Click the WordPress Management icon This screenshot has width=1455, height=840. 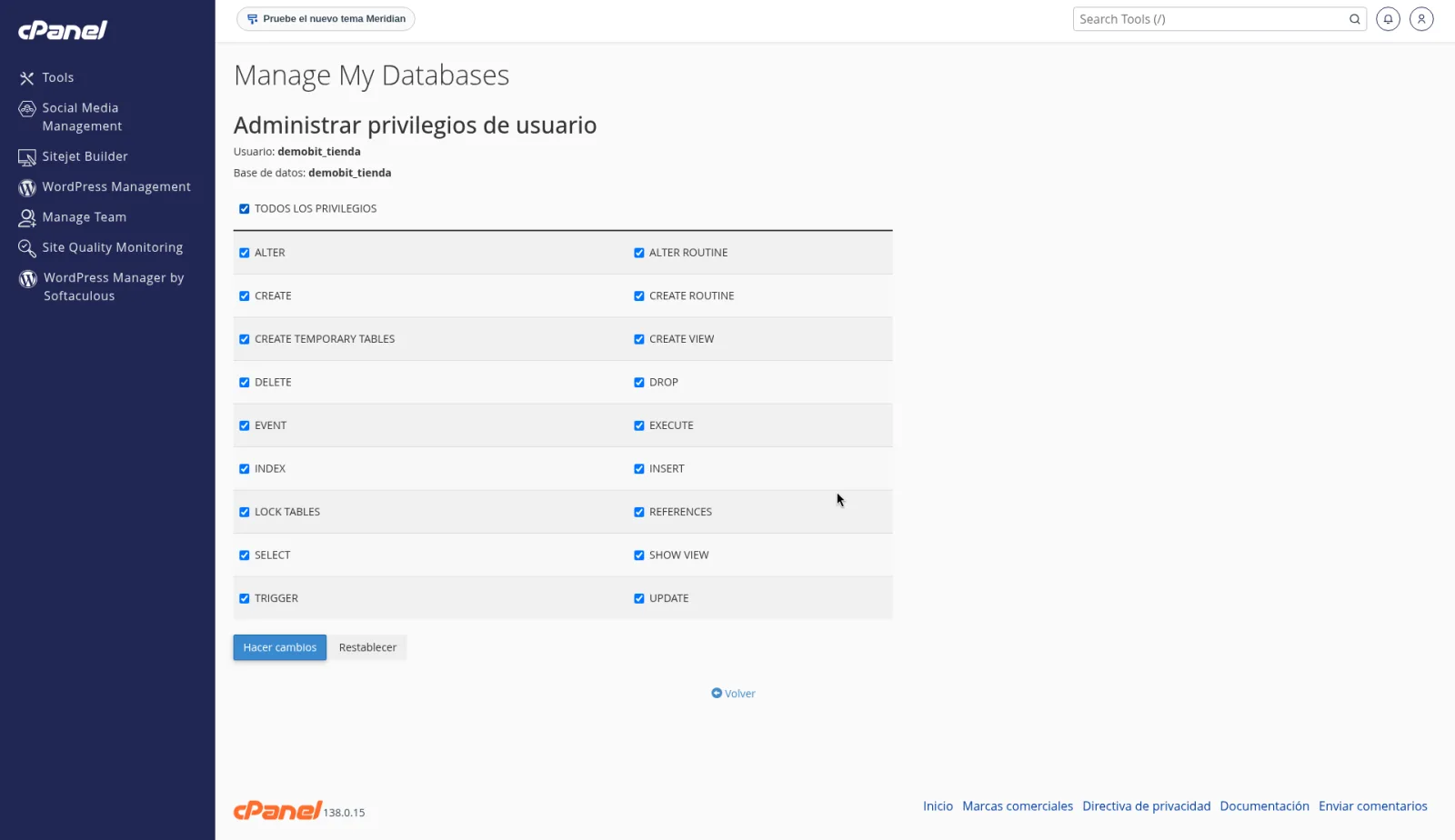pos(27,187)
